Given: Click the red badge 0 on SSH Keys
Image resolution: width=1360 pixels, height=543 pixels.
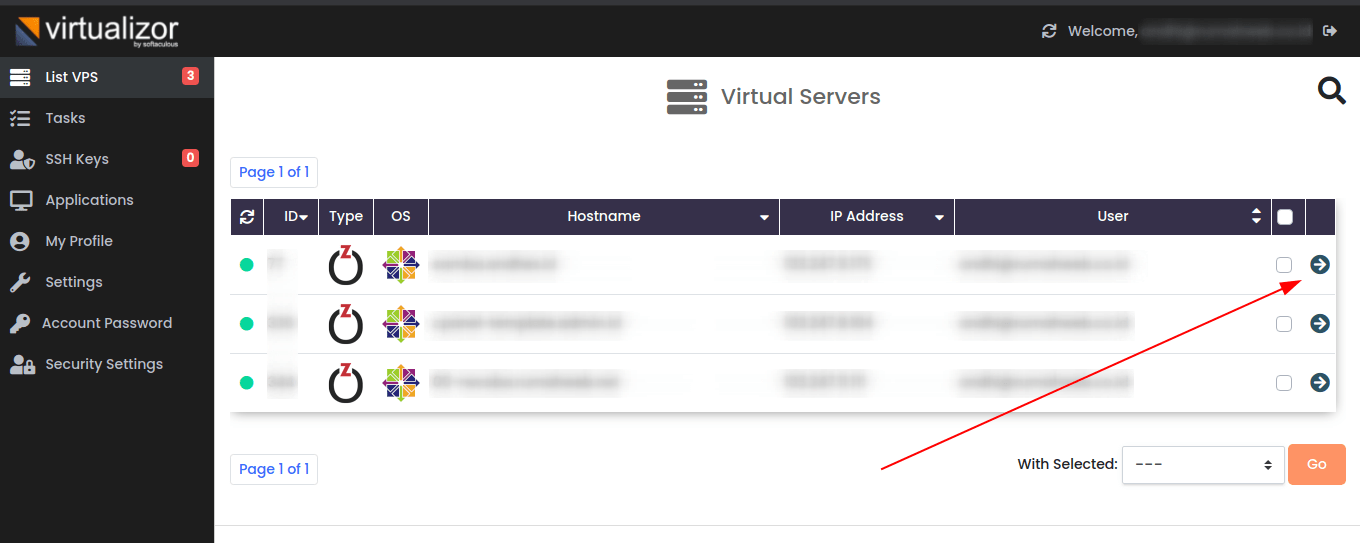Looking at the screenshot, I should click(190, 157).
